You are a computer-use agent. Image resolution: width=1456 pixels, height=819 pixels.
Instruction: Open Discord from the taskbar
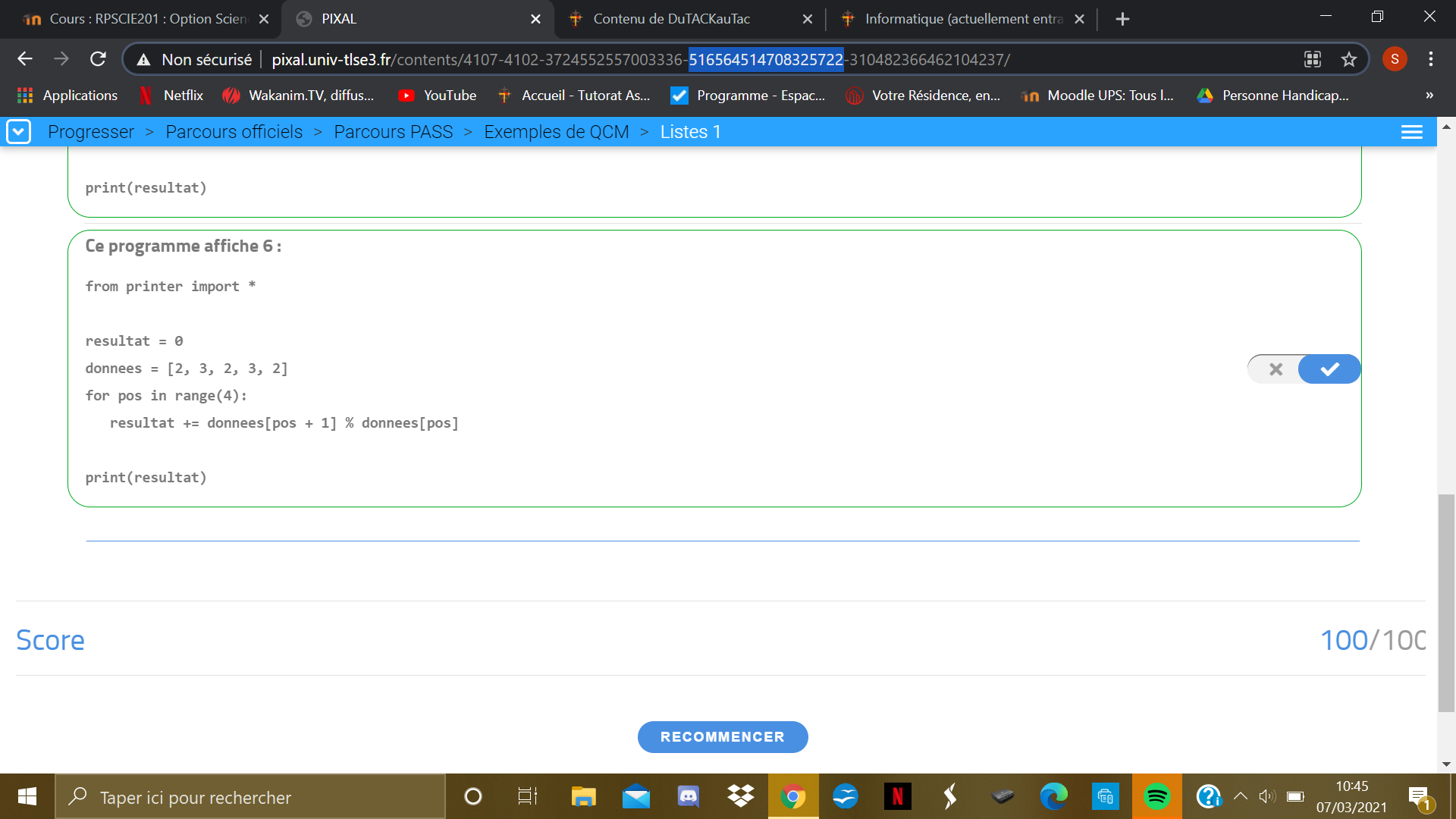688,796
